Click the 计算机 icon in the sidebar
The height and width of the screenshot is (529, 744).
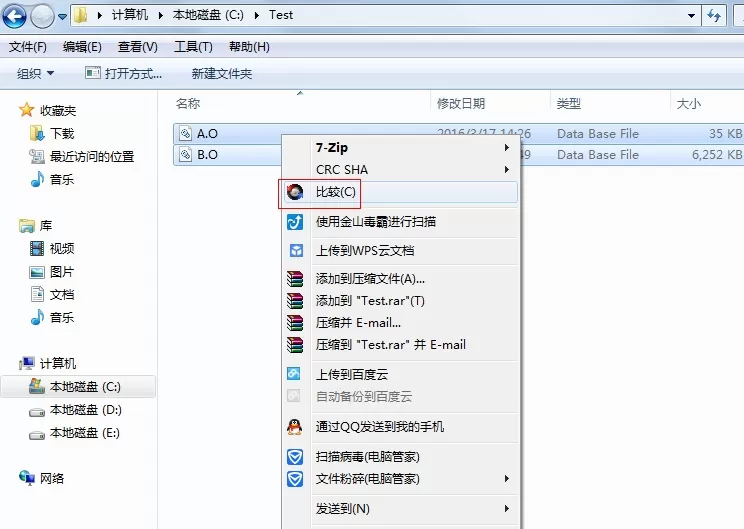click(27, 363)
